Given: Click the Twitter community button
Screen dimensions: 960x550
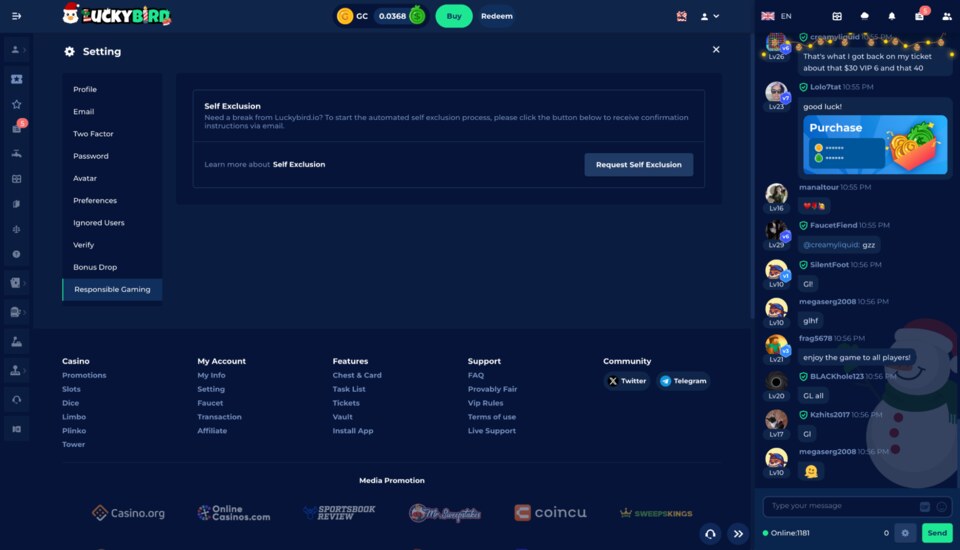Looking at the screenshot, I should click(627, 381).
